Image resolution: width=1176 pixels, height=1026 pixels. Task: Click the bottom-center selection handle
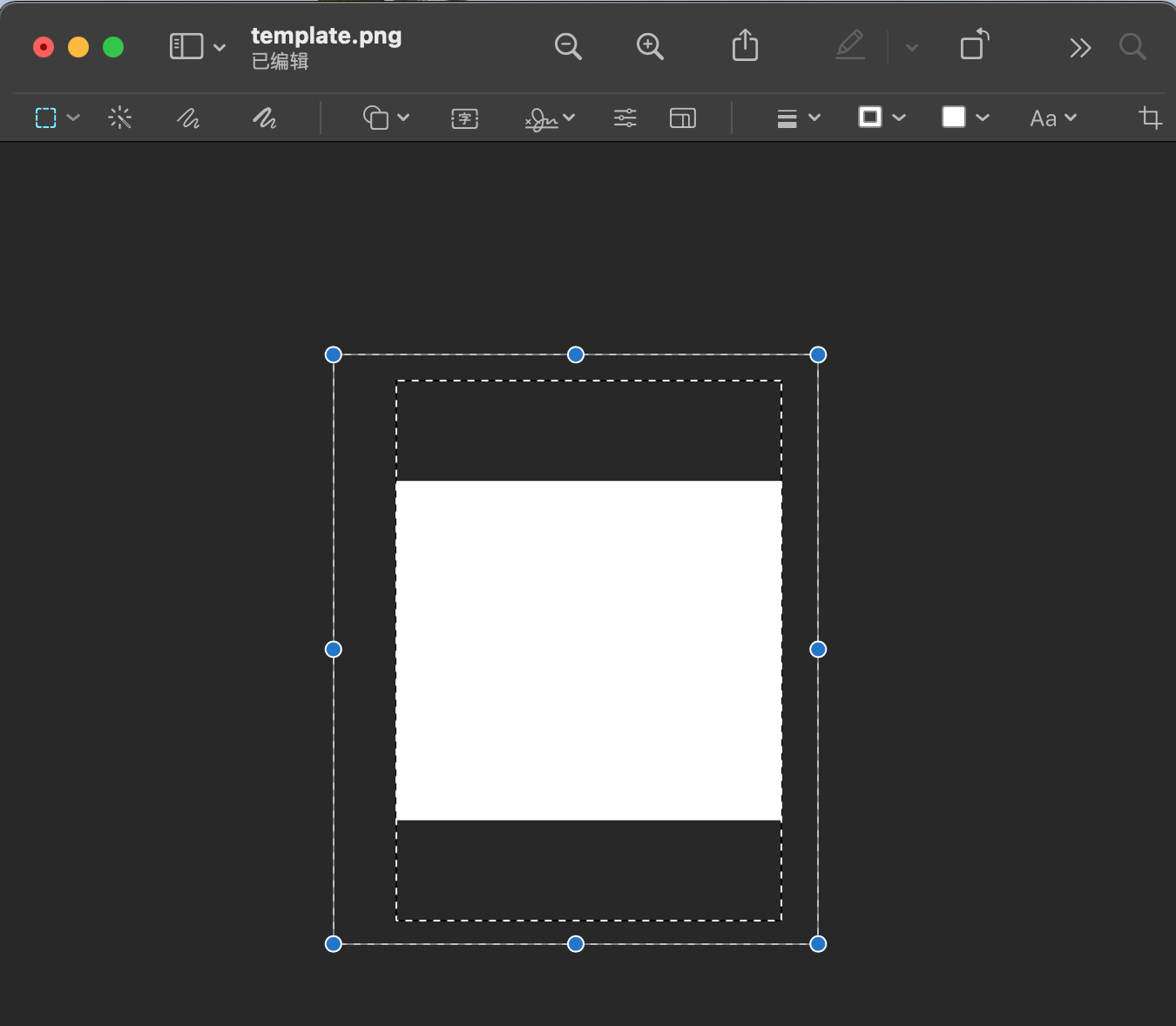(576, 944)
